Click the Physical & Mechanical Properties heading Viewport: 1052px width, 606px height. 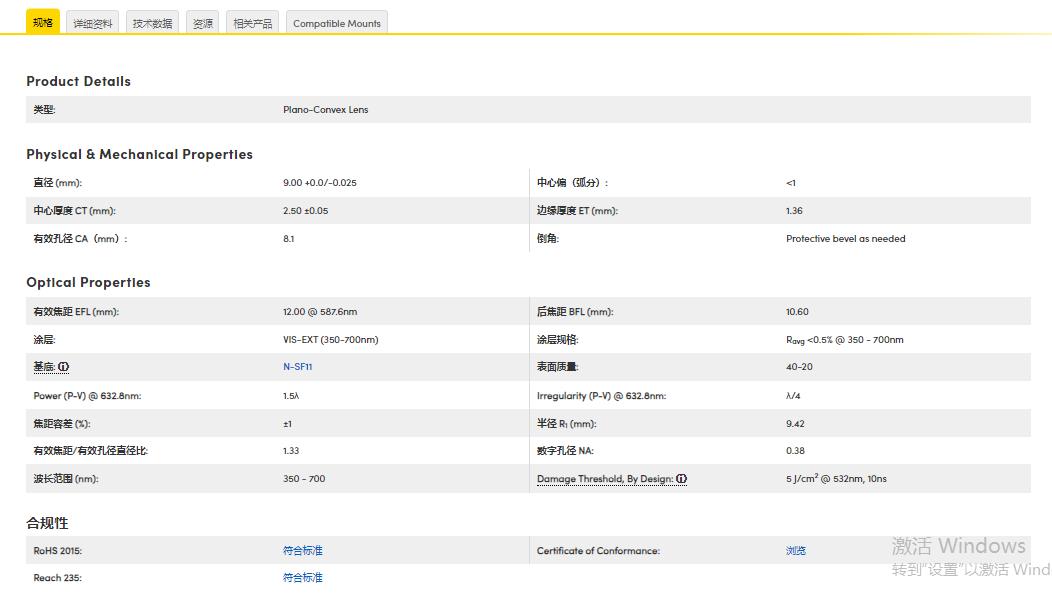coord(139,154)
